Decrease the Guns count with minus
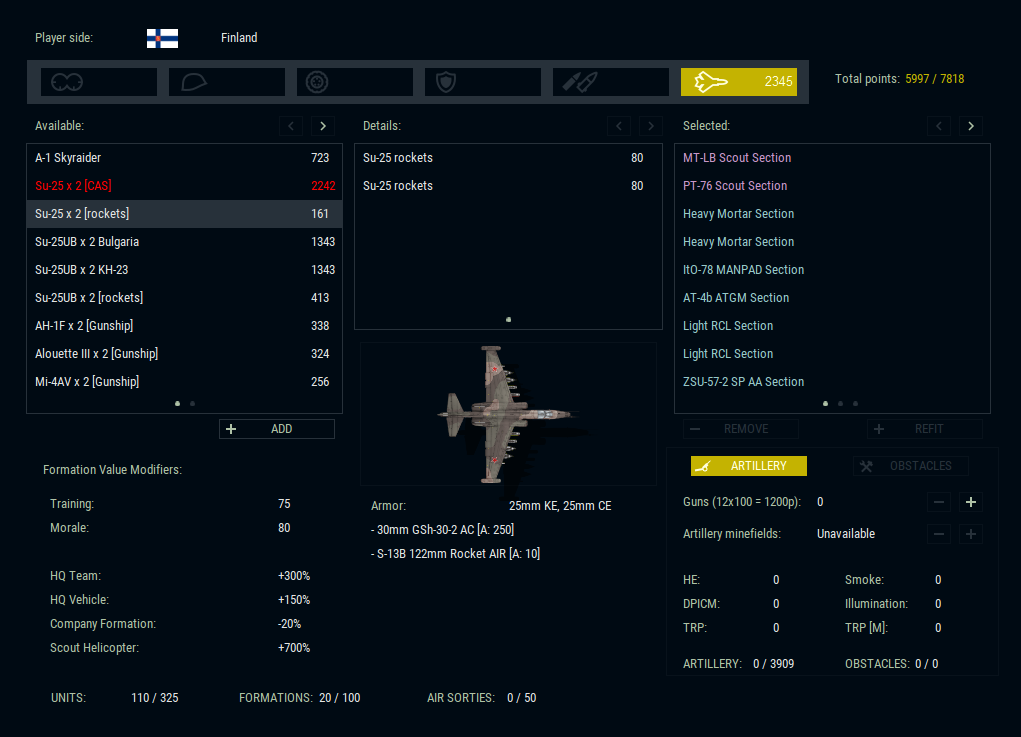The width and height of the screenshot is (1021, 737). point(939,502)
